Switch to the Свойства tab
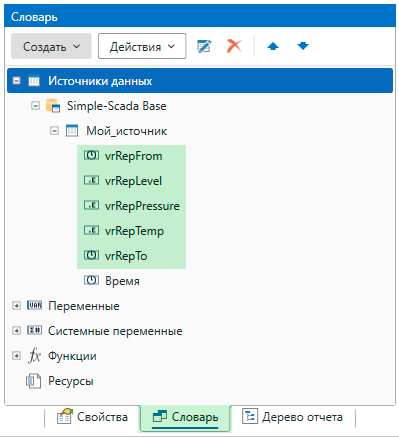This screenshot has width=399, height=437. click(92, 417)
